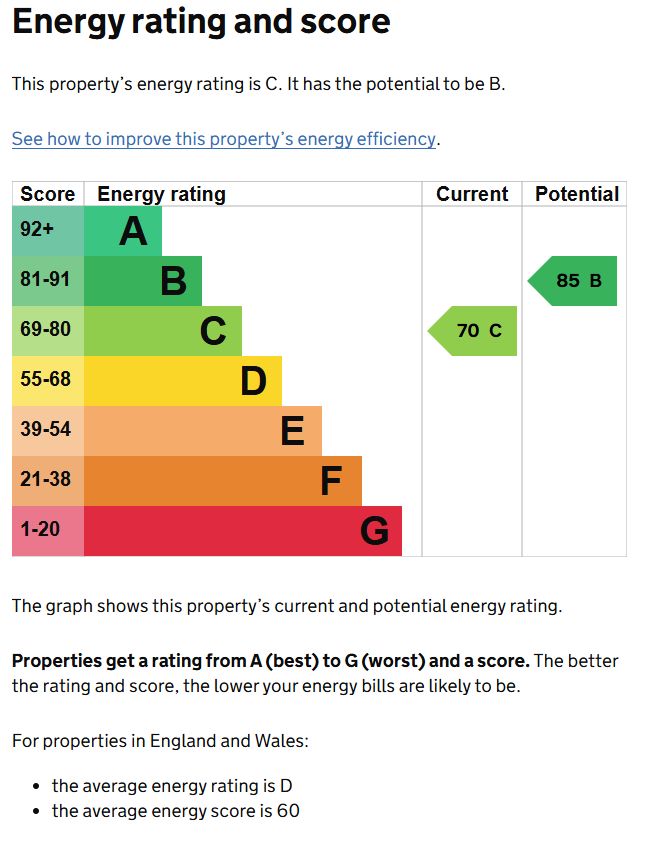Viewport: 654px width, 852px height.
Task: Click the 92+ score cell
Action: pyautogui.click(x=48, y=231)
